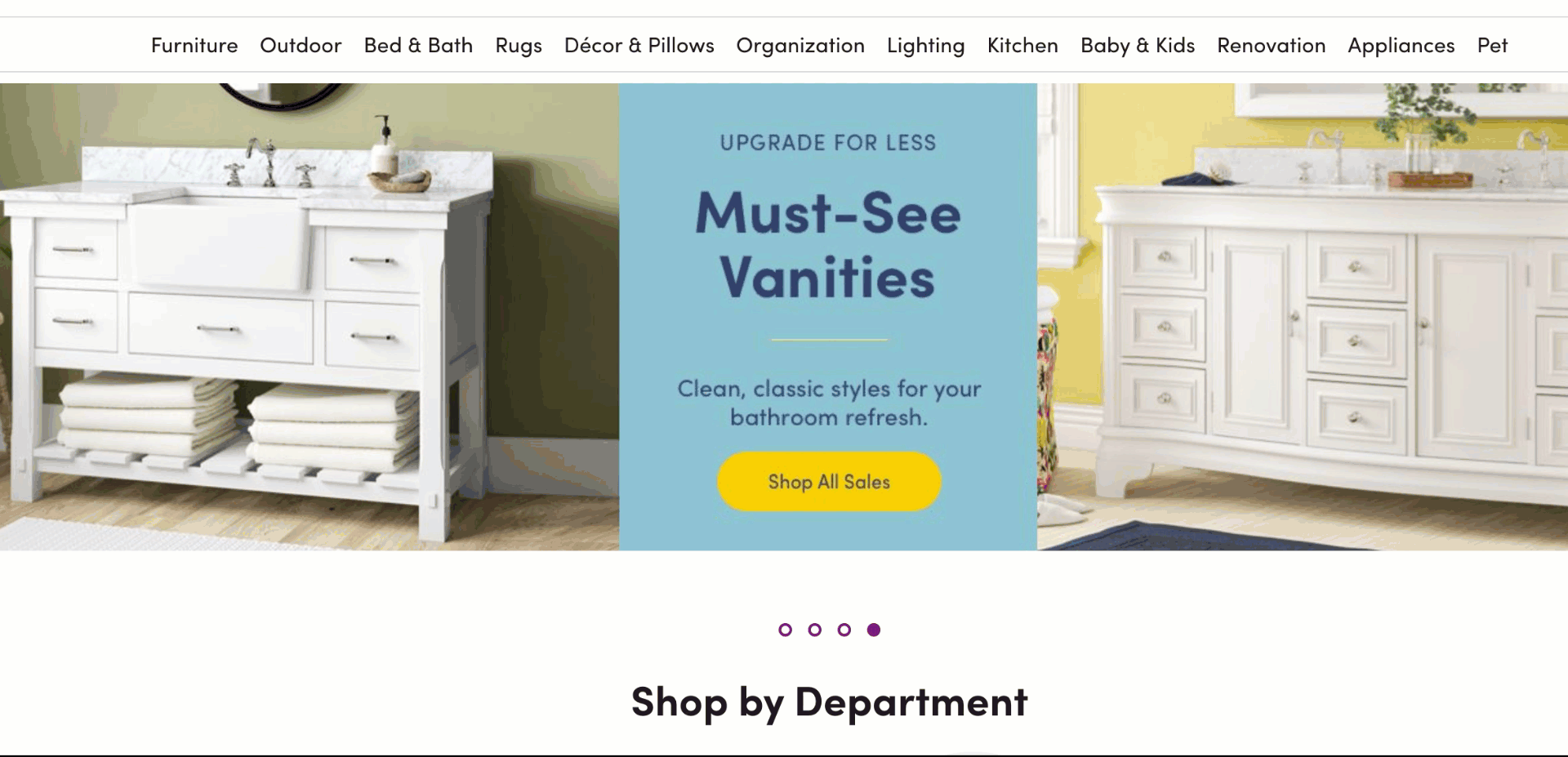
Task: Open the Furniture category menu
Action: 194,46
